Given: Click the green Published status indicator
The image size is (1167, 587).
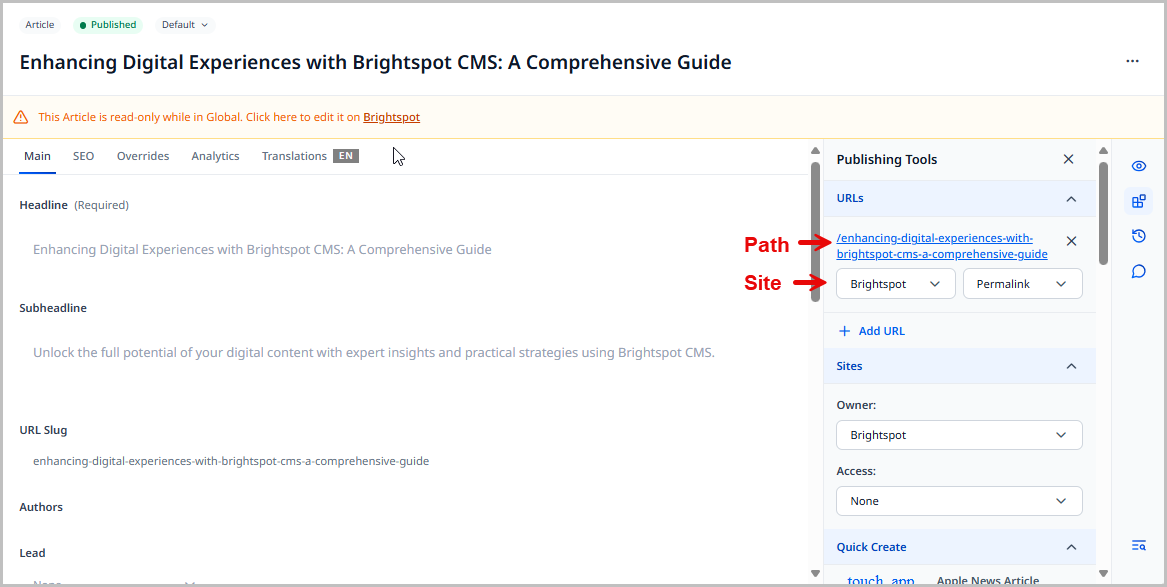Looking at the screenshot, I should [x=107, y=24].
